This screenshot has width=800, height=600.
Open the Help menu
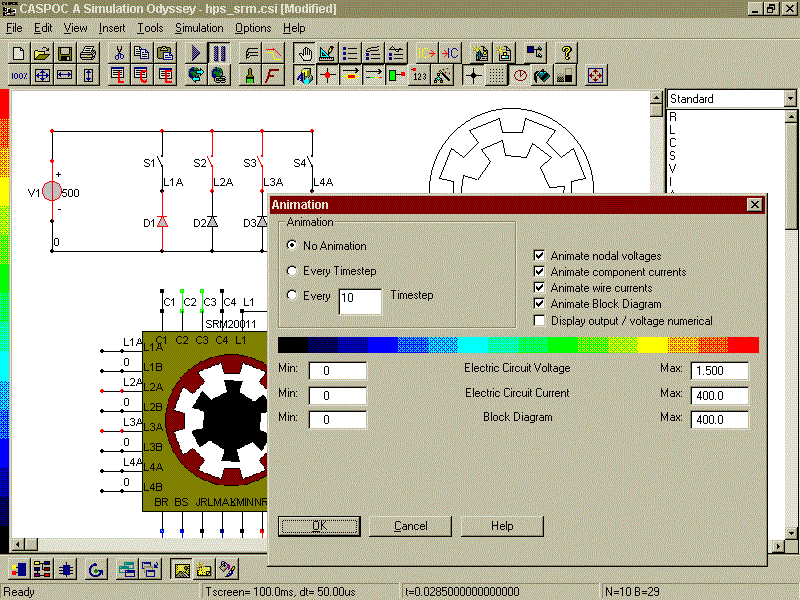pyautogui.click(x=294, y=28)
